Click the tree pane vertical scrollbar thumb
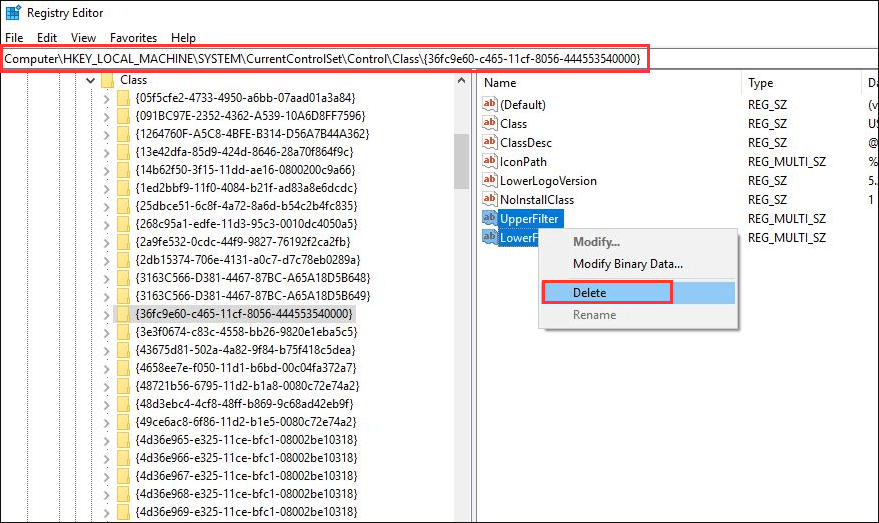Screen dimensions: 879x523 461,161
